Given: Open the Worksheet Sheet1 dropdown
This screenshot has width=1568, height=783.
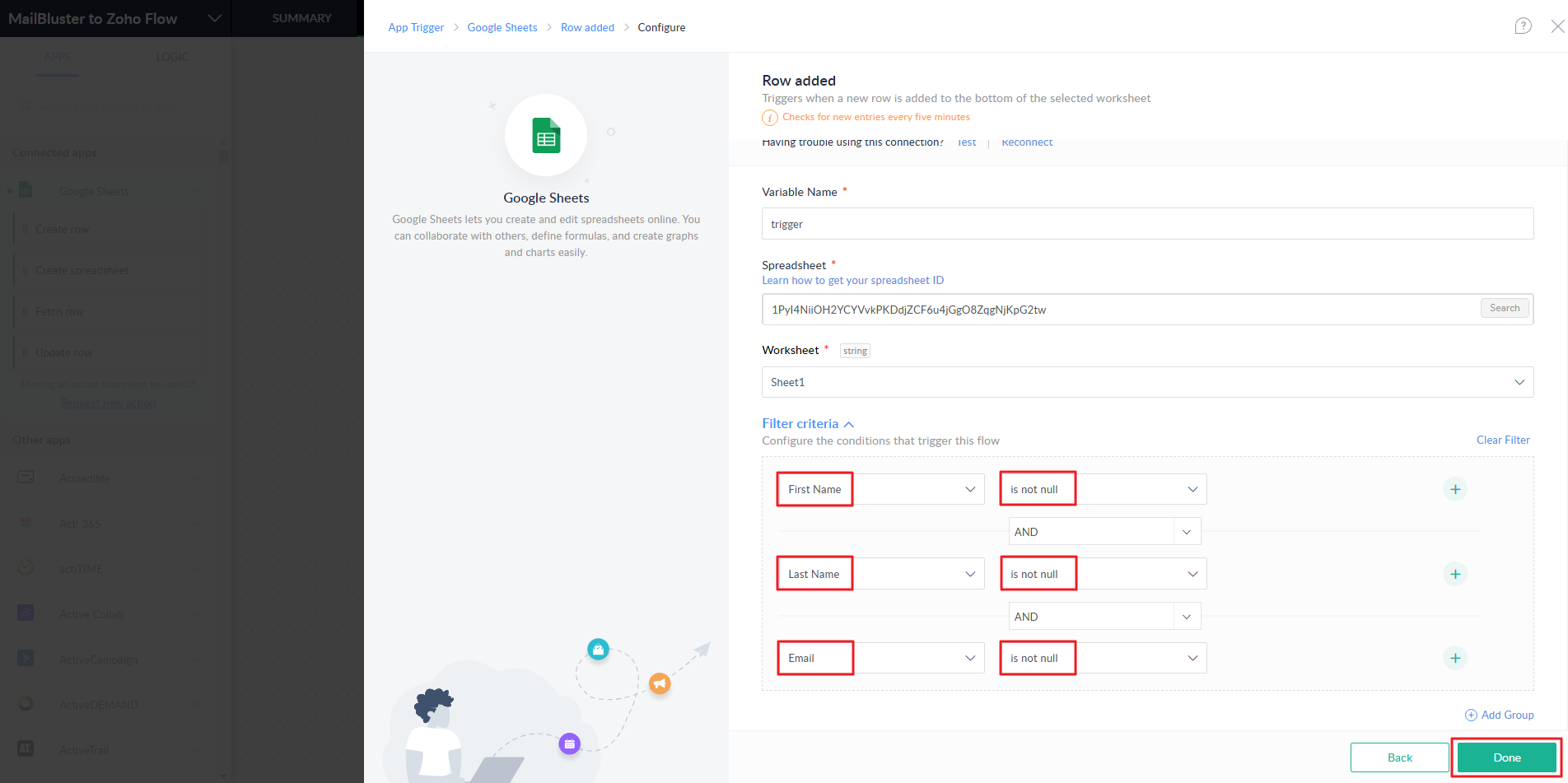Looking at the screenshot, I should click(x=1146, y=382).
